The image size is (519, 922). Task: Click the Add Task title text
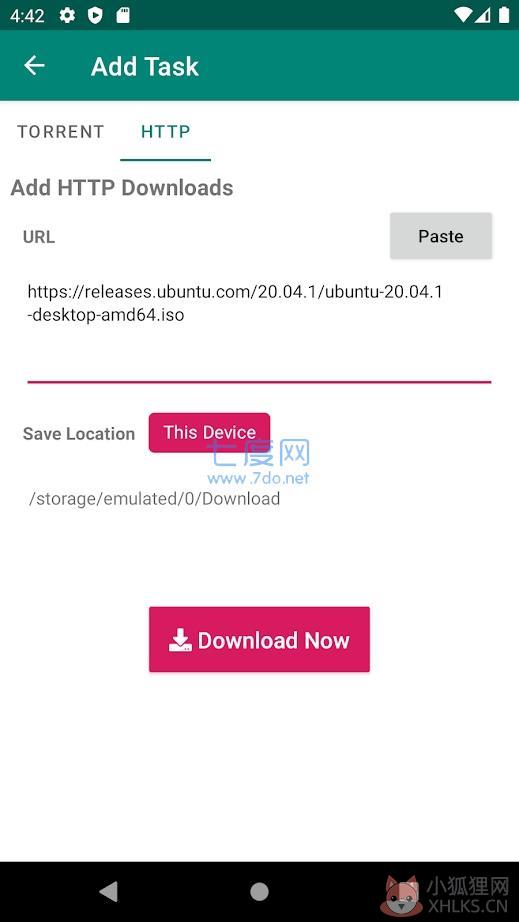pos(145,66)
